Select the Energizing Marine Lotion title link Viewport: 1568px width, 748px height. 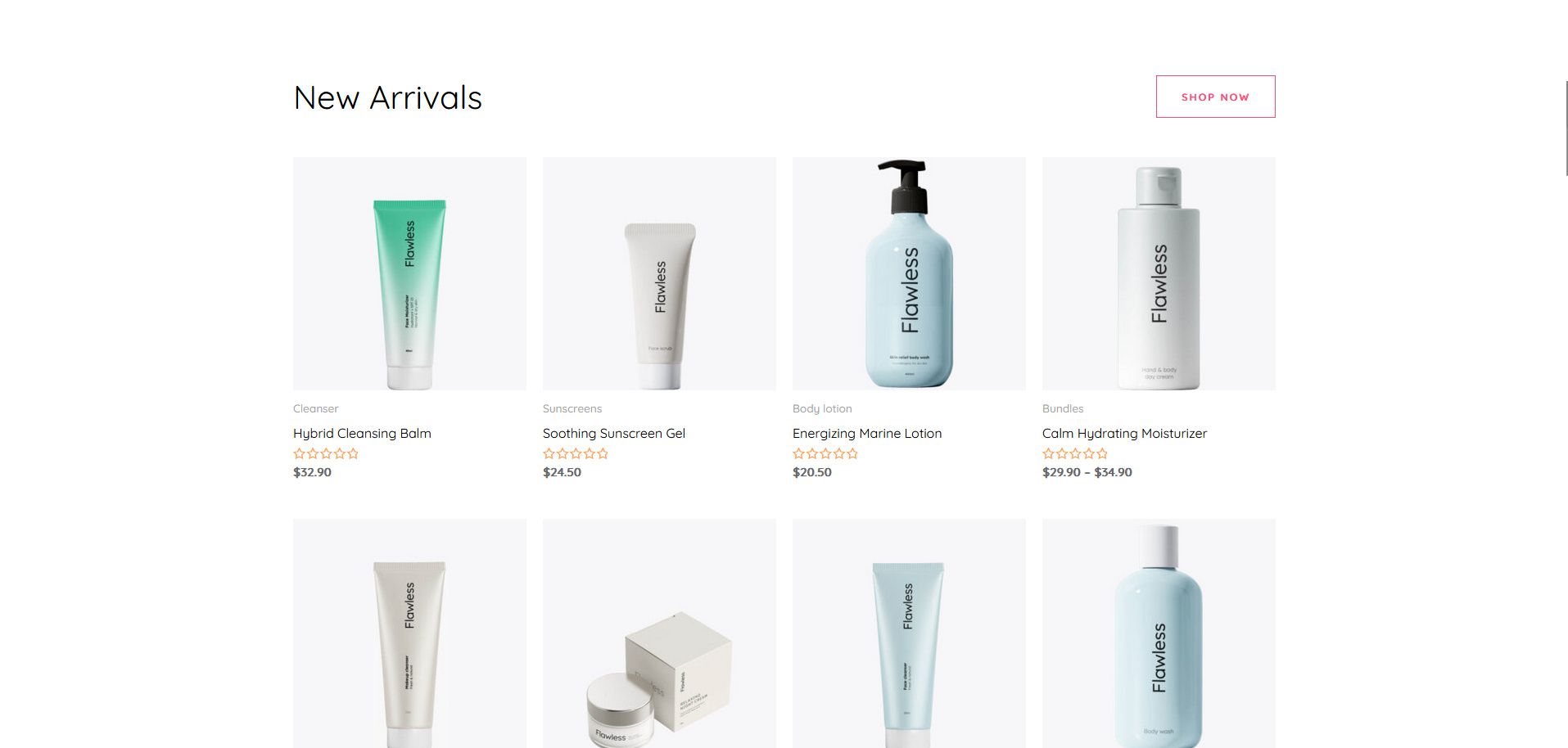click(x=867, y=434)
